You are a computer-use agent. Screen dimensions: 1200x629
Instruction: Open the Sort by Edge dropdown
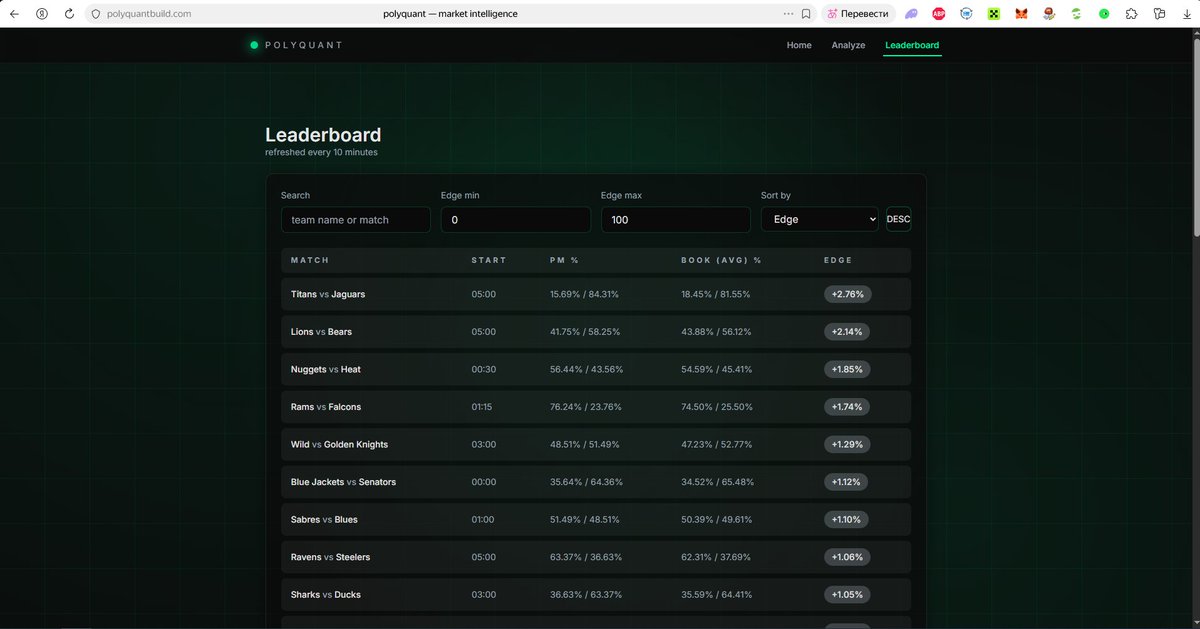pos(819,219)
